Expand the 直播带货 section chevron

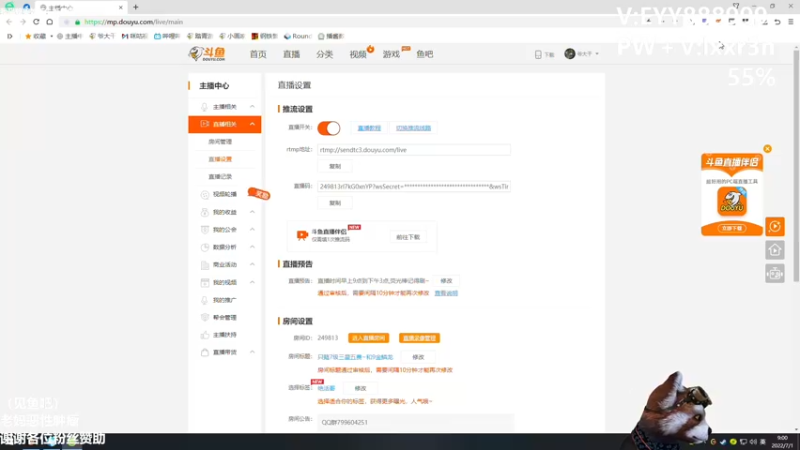point(252,353)
